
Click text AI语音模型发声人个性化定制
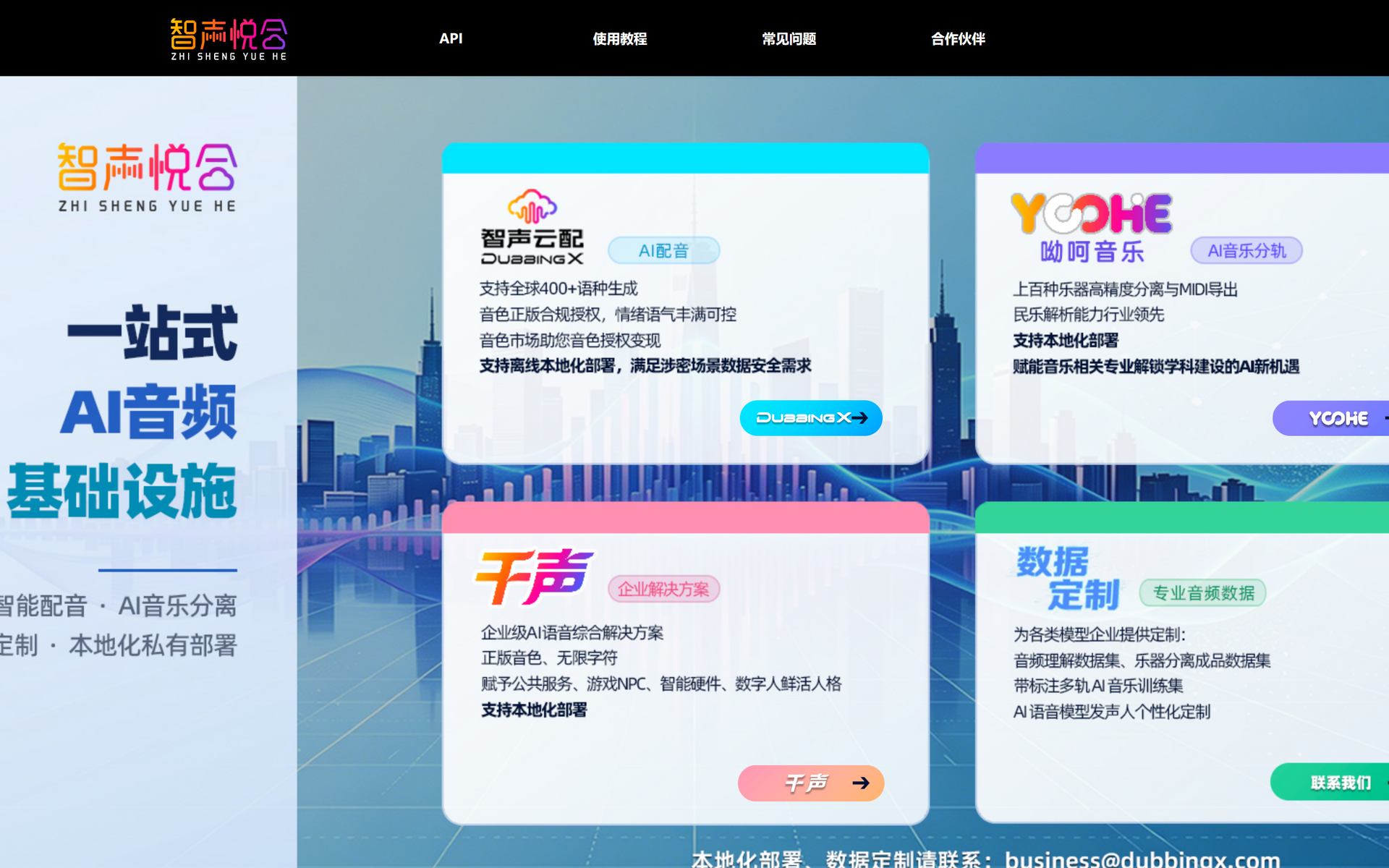1111,712
